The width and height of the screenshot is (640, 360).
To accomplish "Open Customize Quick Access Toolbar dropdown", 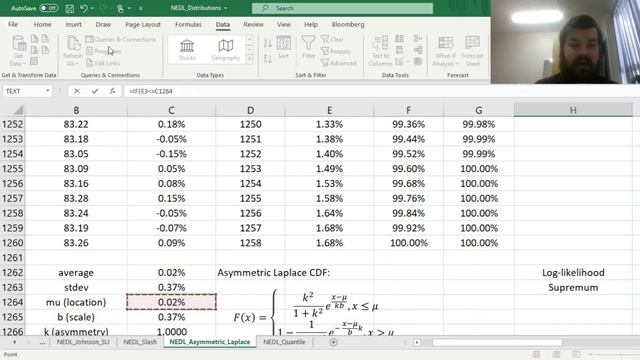I will click(x=140, y=8).
